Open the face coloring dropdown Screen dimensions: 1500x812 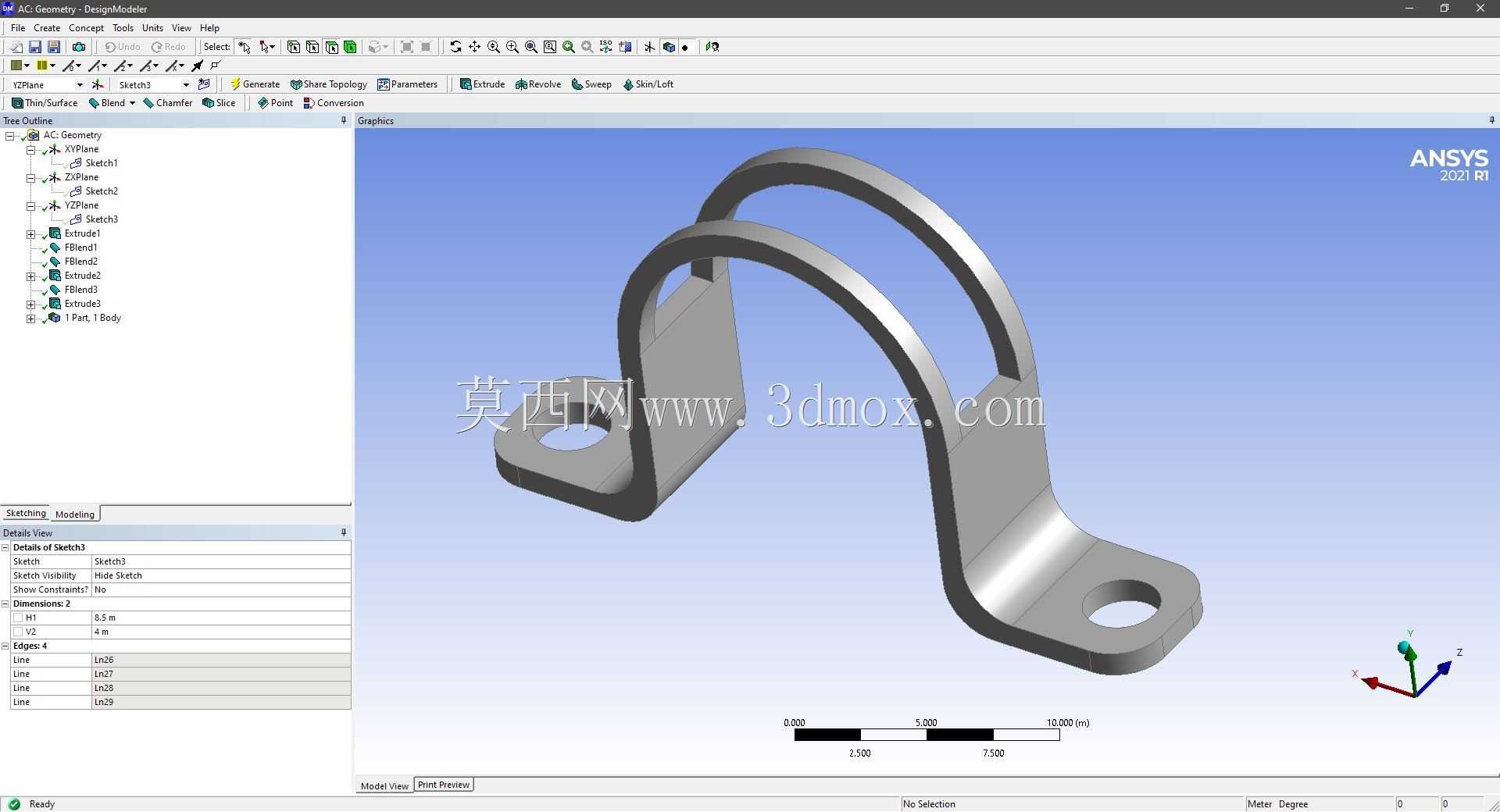click(x=27, y=66)
